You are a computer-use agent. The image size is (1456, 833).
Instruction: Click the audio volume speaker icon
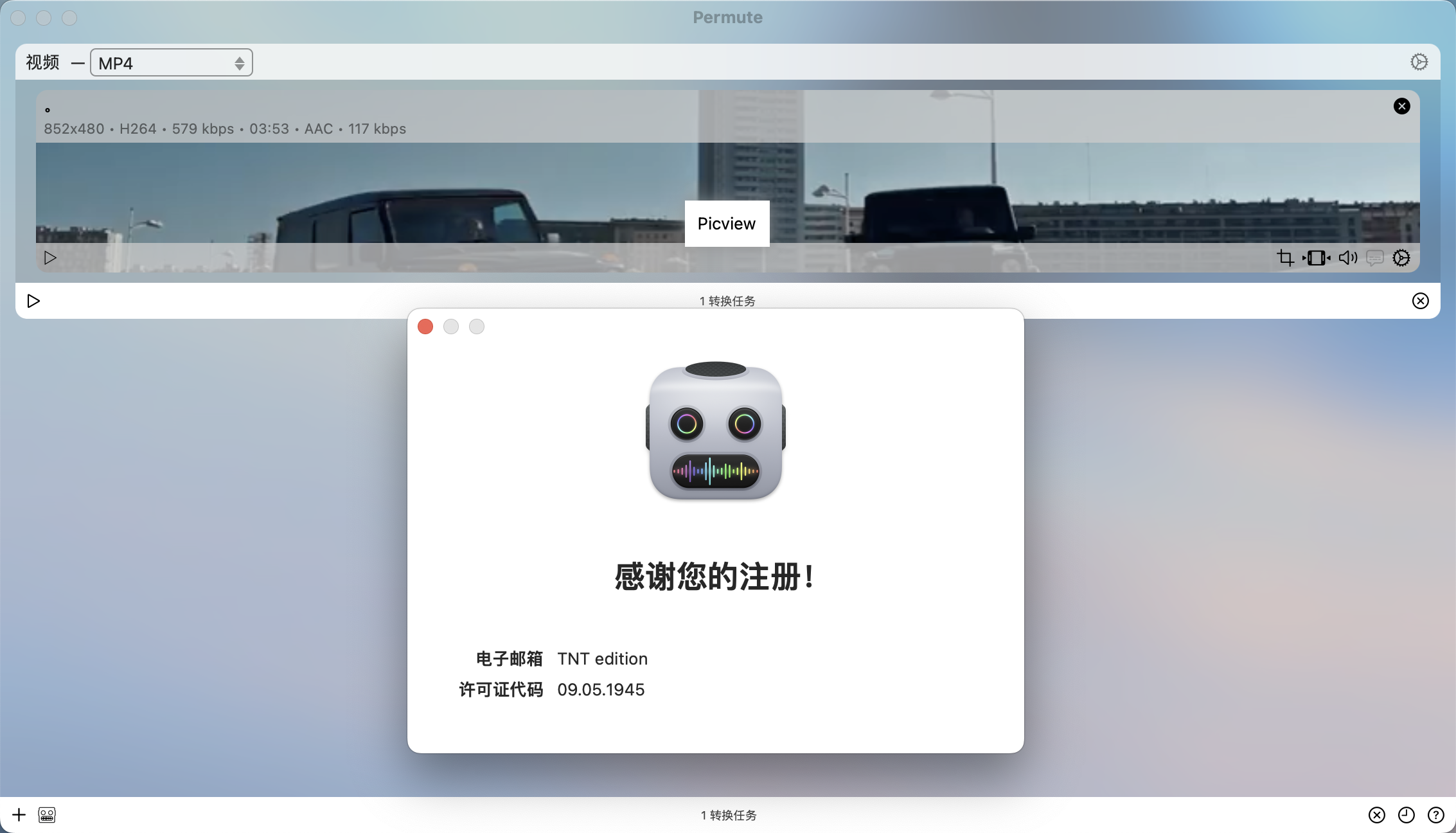click(1348, 258)
